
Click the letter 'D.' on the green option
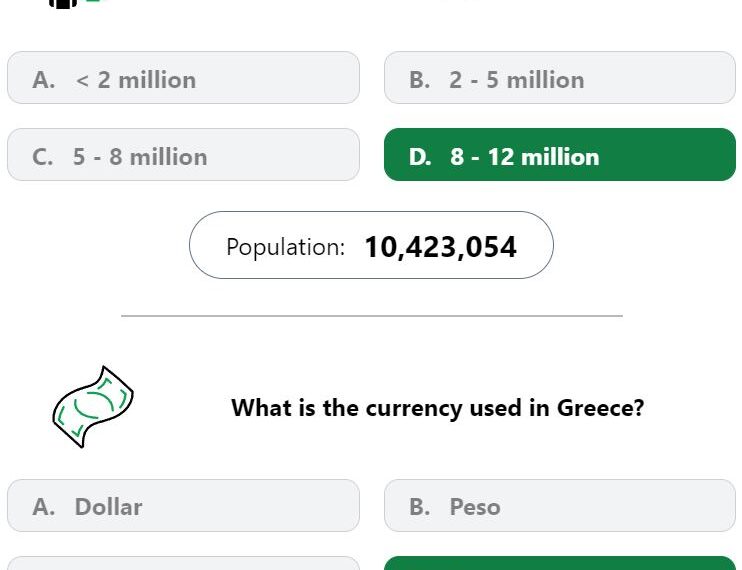(420, 157)
